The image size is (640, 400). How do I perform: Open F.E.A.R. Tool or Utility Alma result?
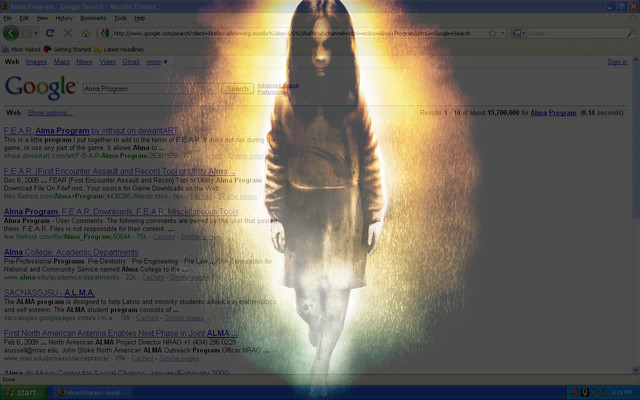tap(119, 171)
